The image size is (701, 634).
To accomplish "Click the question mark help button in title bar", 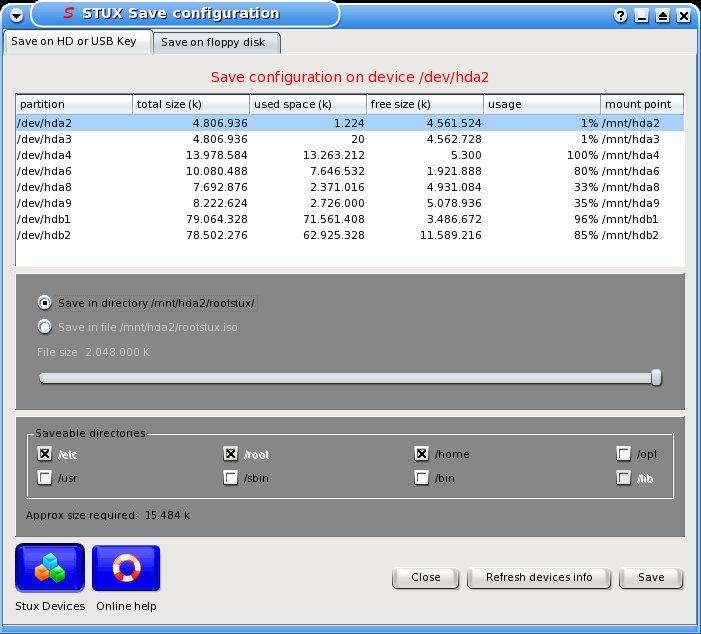I will [x=620, y=16].
